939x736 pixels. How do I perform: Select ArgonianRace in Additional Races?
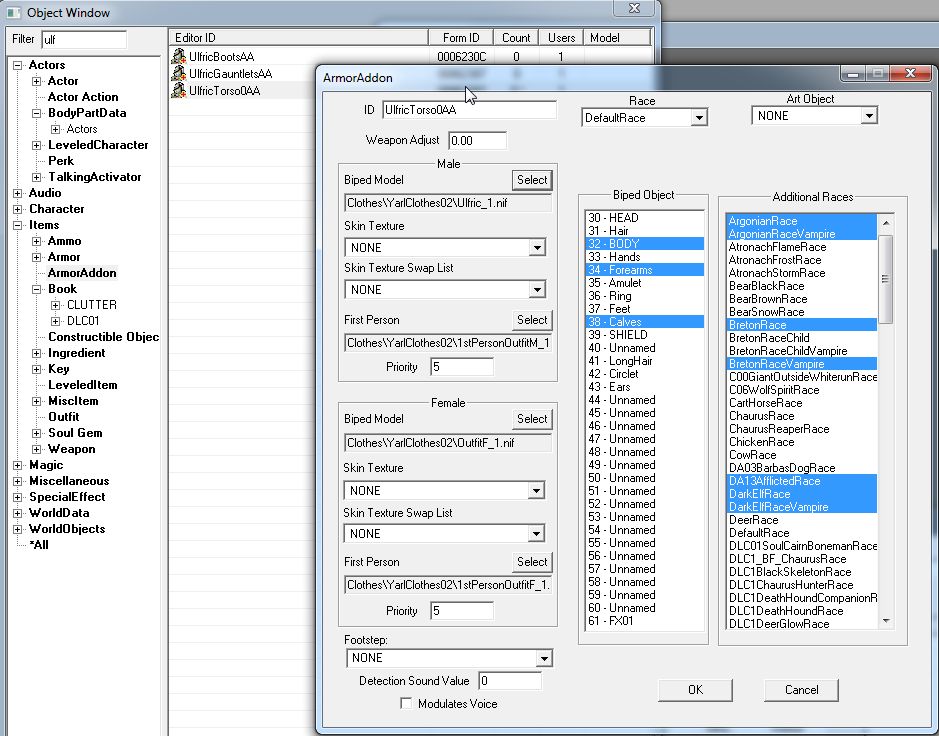(x=801, y=221)
